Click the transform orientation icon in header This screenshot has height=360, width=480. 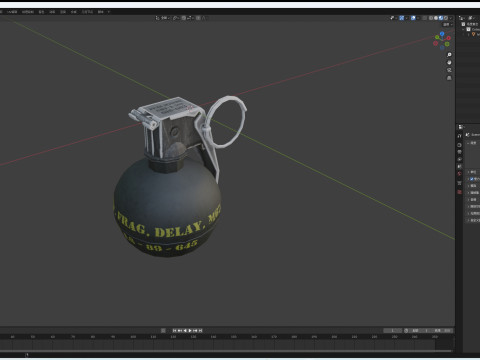coord(157,18)
